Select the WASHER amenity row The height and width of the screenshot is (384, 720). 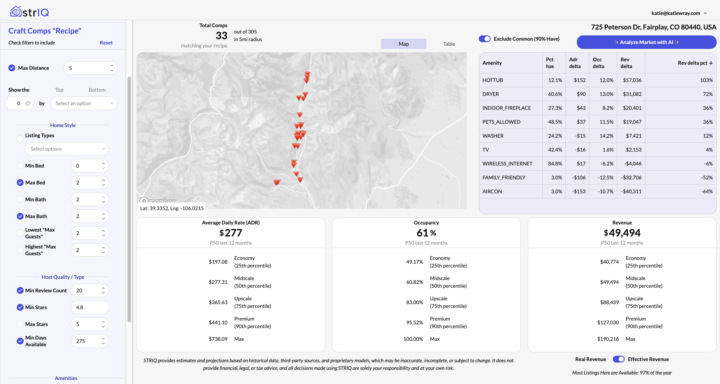(x=597, y=136)
